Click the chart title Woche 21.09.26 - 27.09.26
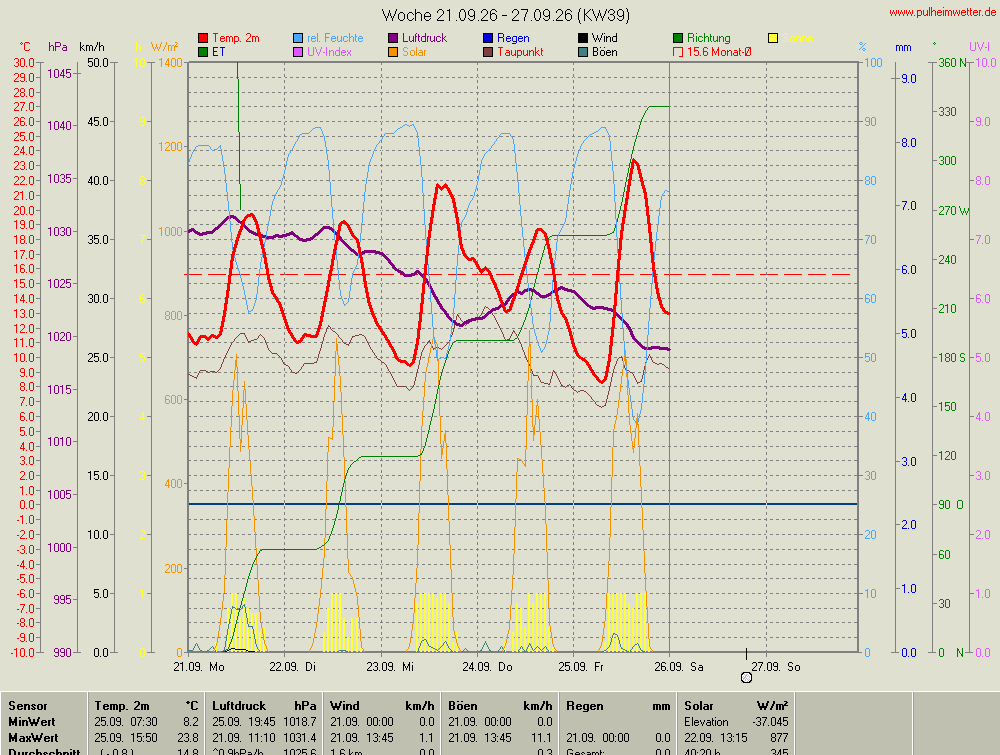The height and width of the screenshot is (755, 1000). tap(506, 15)
